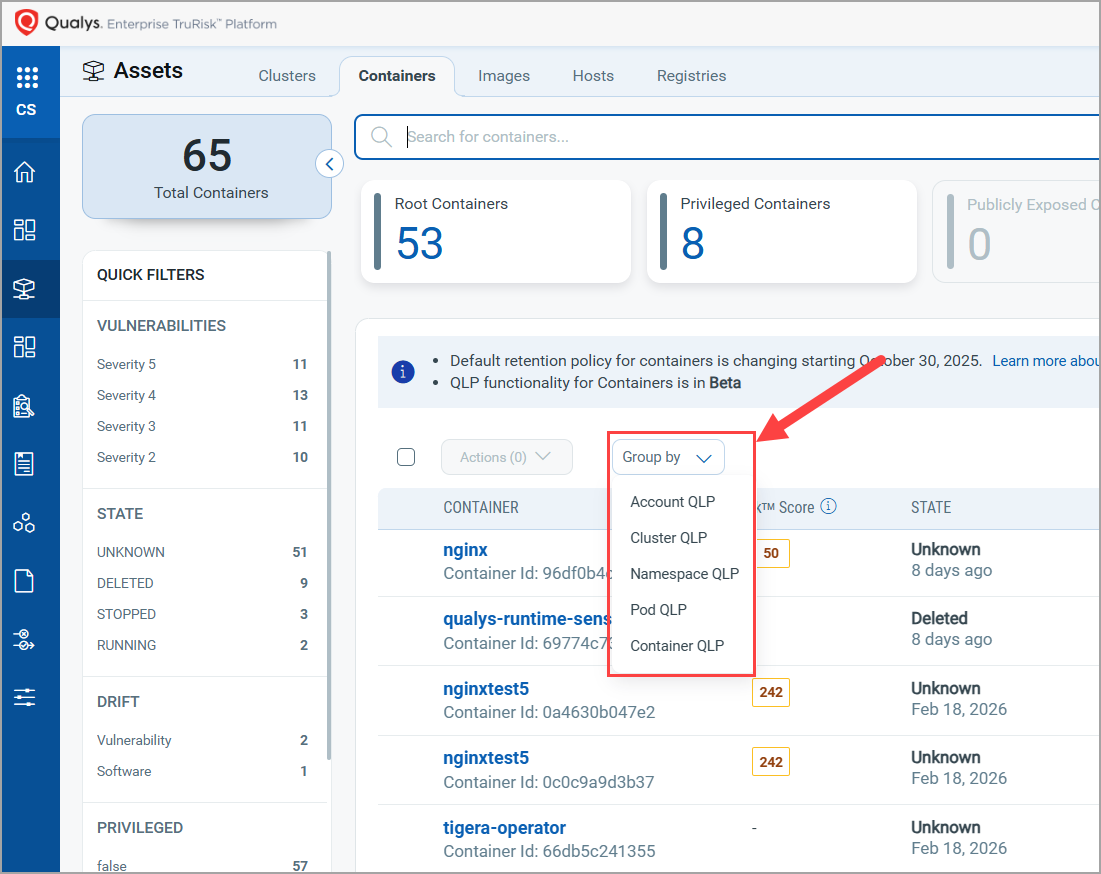Collapse the filters panel with arrow button
Screen dimensions: 1101x874
pyautogui.click(x=329, y=163)
